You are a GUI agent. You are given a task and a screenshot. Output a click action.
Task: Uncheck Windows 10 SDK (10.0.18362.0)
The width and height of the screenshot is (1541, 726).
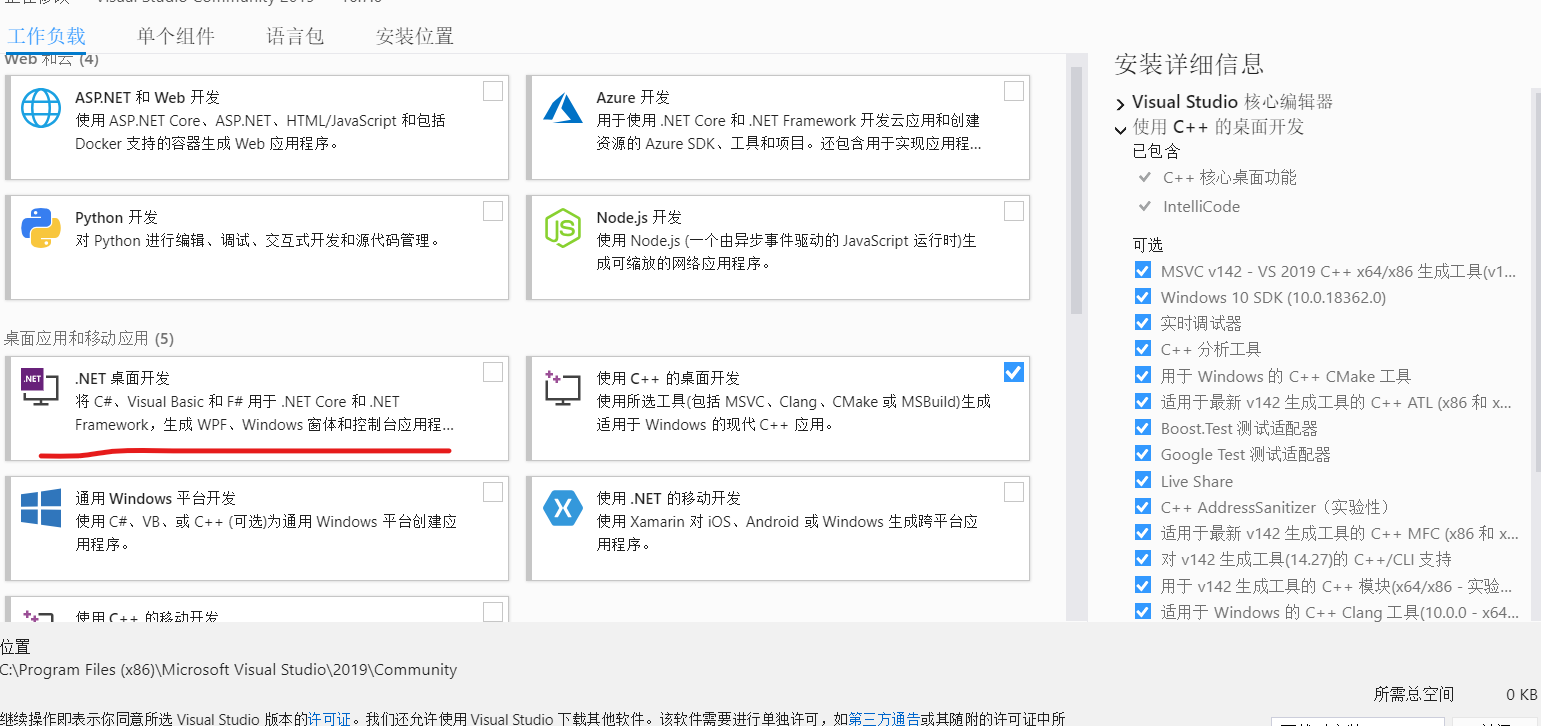pos(1143,296)
